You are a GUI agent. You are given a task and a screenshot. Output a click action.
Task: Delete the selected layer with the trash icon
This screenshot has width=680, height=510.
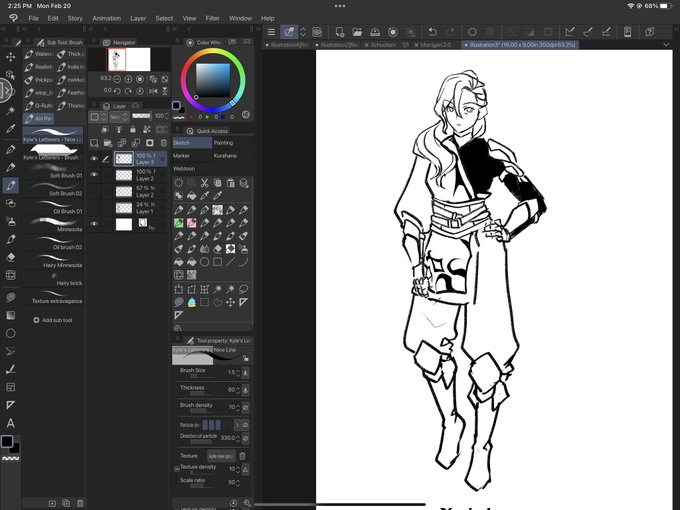[163, 143]
